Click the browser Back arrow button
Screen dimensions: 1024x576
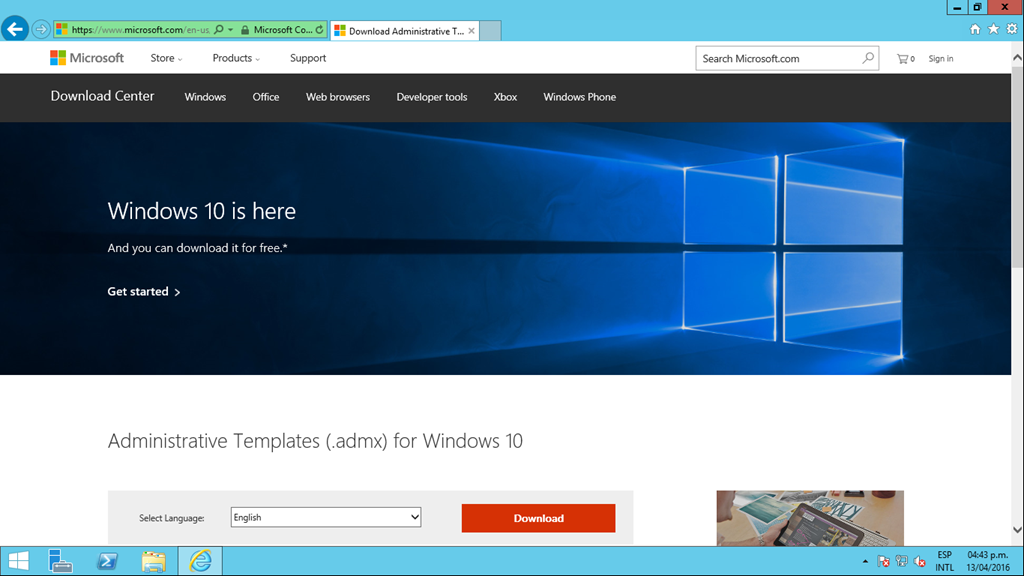click(x=14, y=29)
